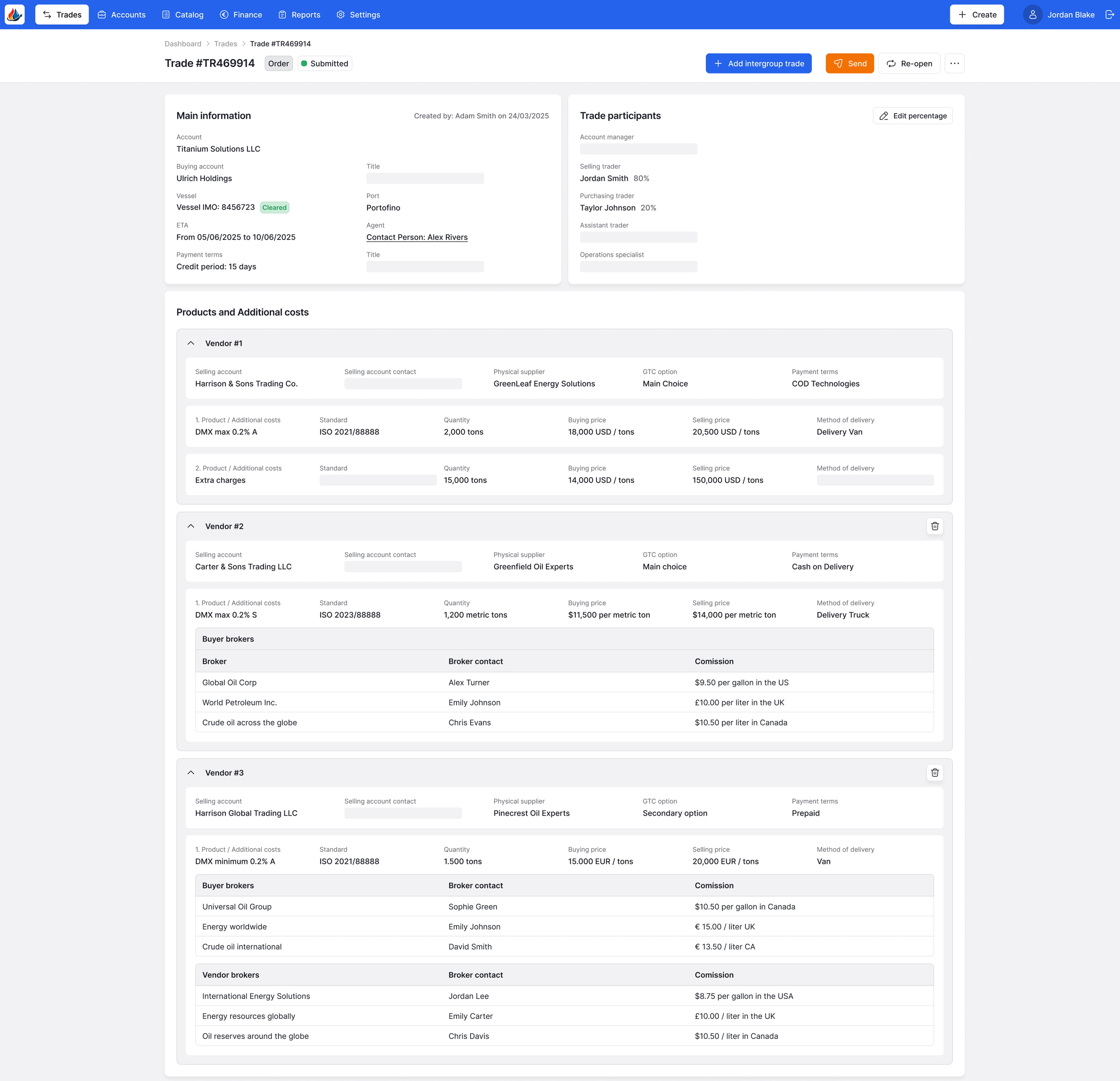Click the user avatar icon

coord(1032,14)
